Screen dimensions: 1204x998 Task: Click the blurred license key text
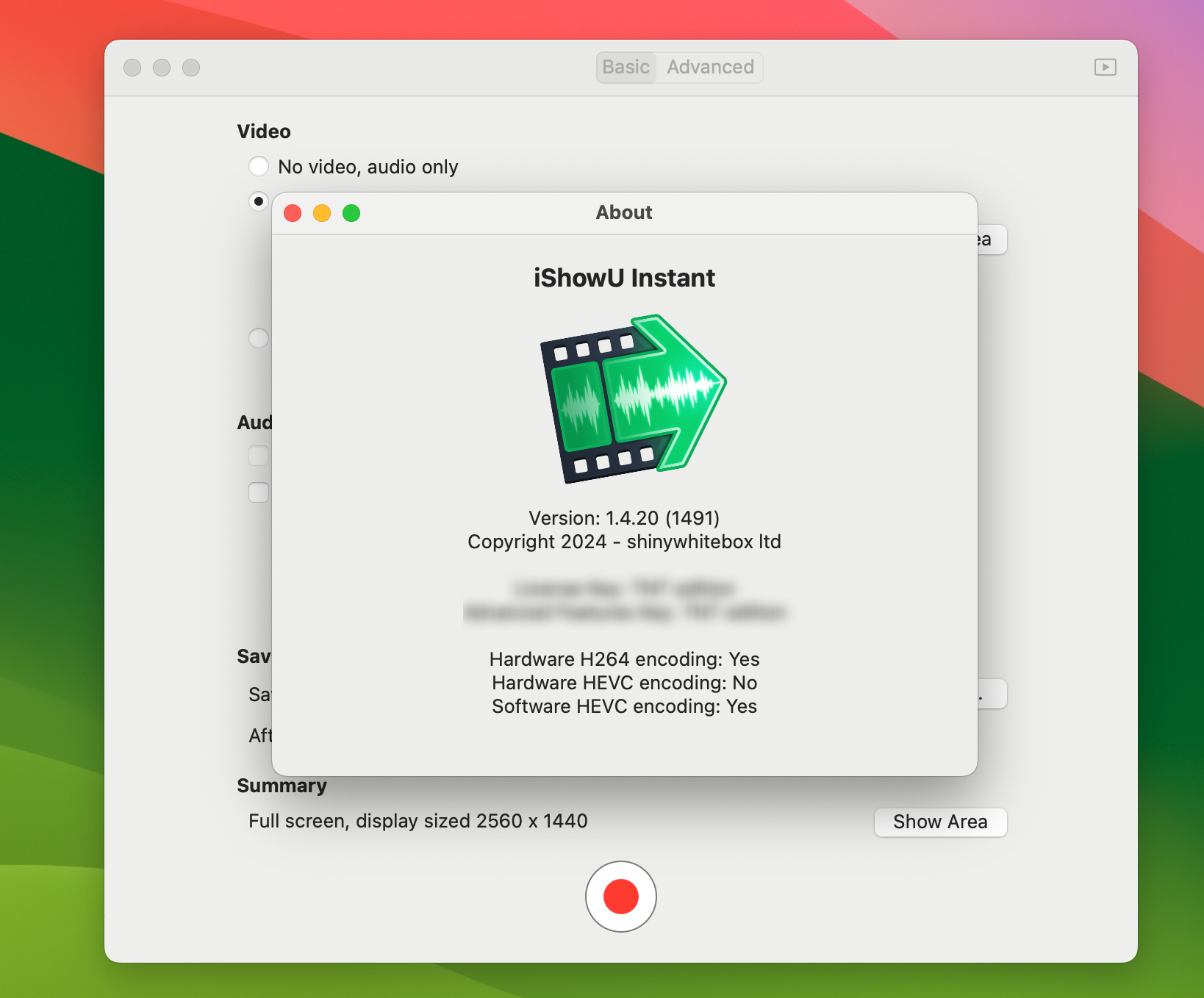pos(623,588)
